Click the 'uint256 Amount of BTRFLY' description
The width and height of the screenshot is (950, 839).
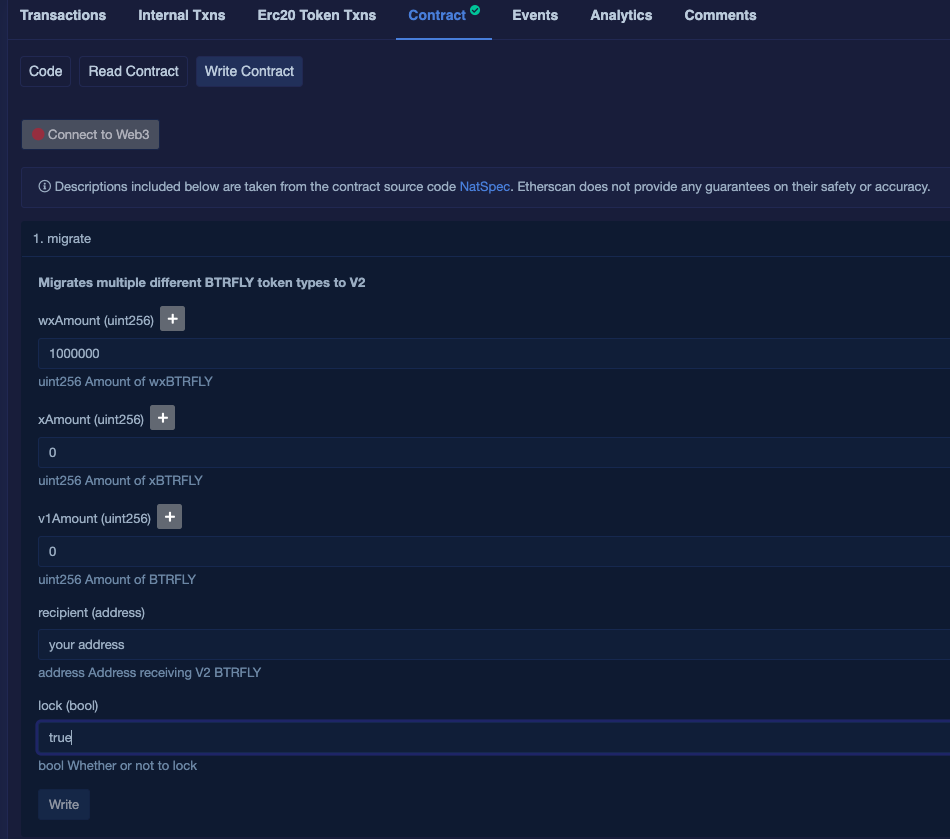coord(117,580)
